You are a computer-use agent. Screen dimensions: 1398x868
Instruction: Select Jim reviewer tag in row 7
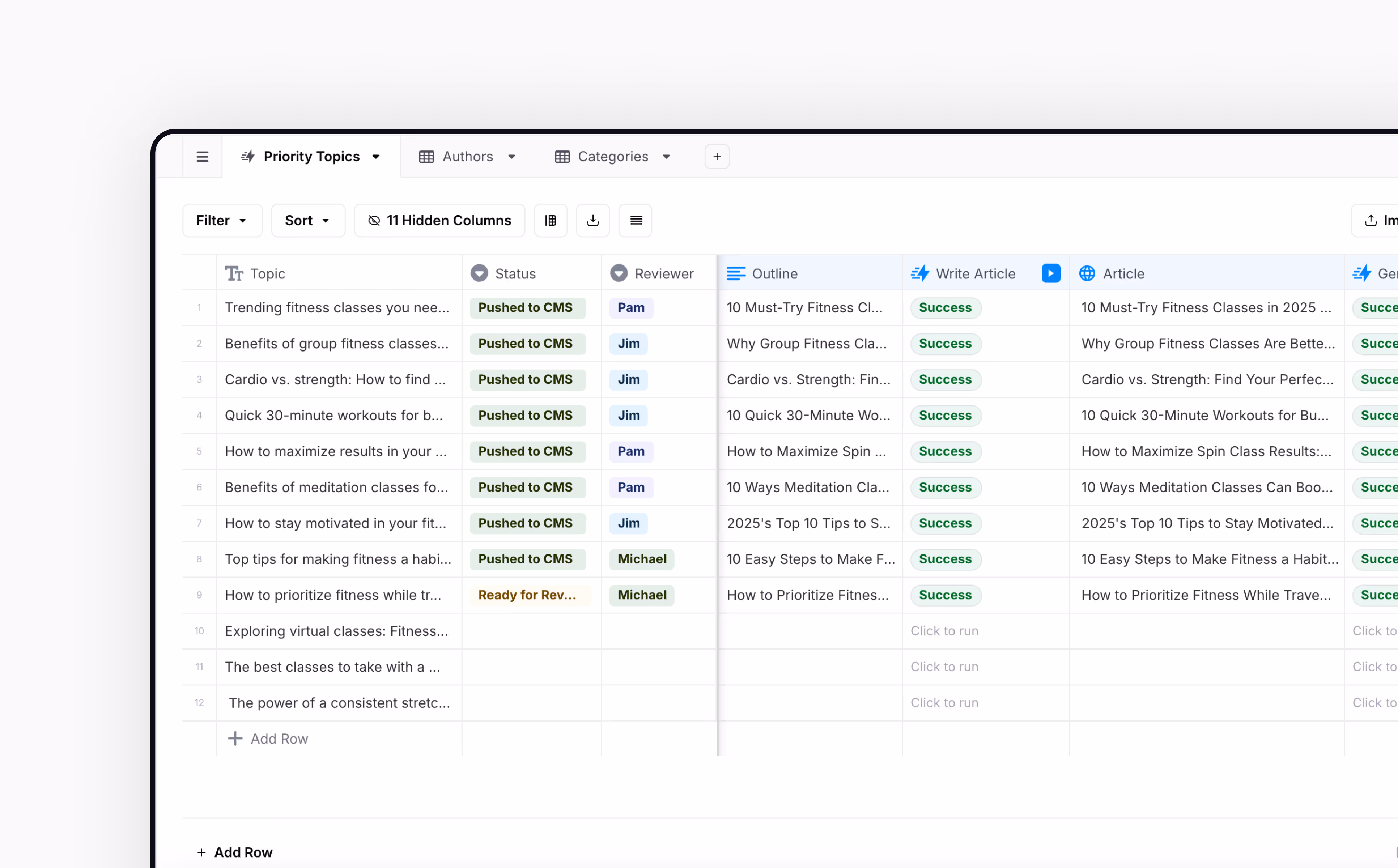629,523
